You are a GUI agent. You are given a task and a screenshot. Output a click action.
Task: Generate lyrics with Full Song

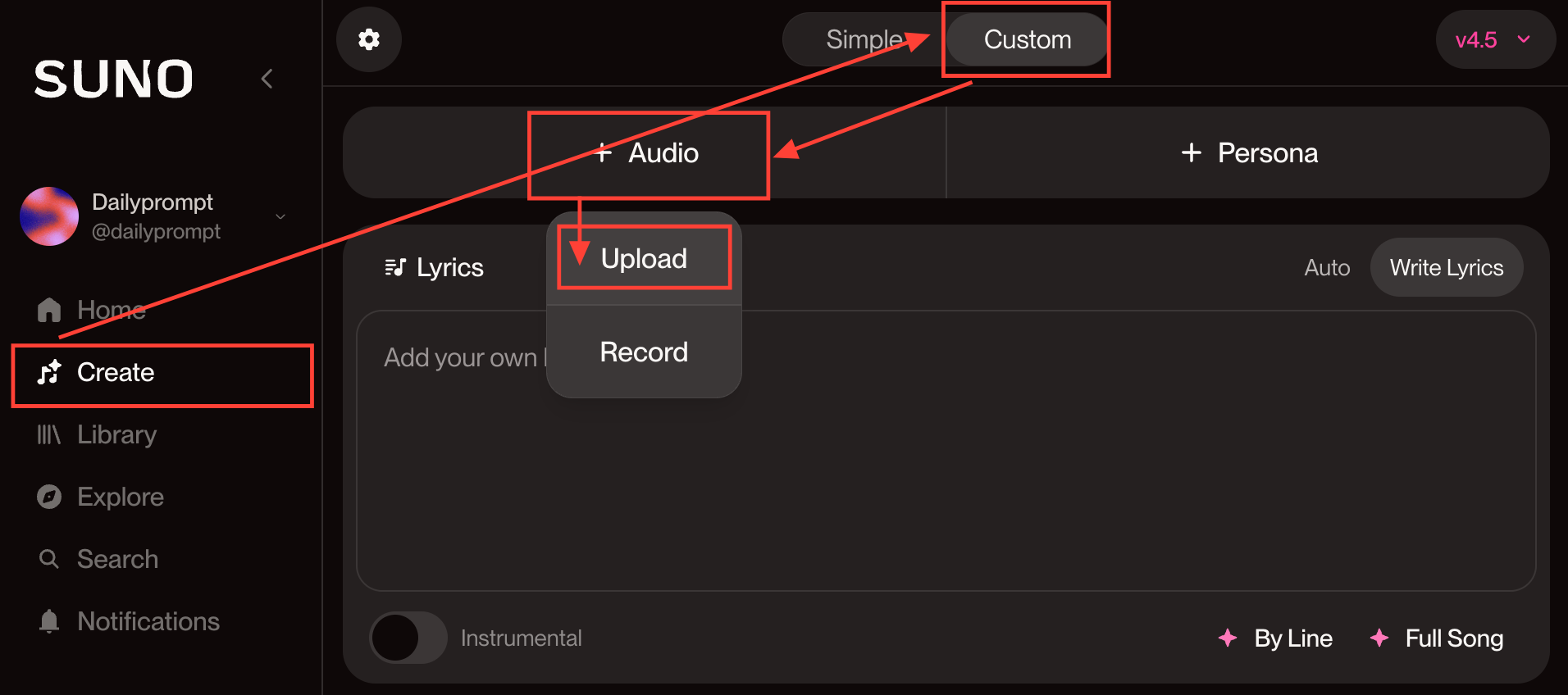pyautogui.click(x=1437, y=638)
